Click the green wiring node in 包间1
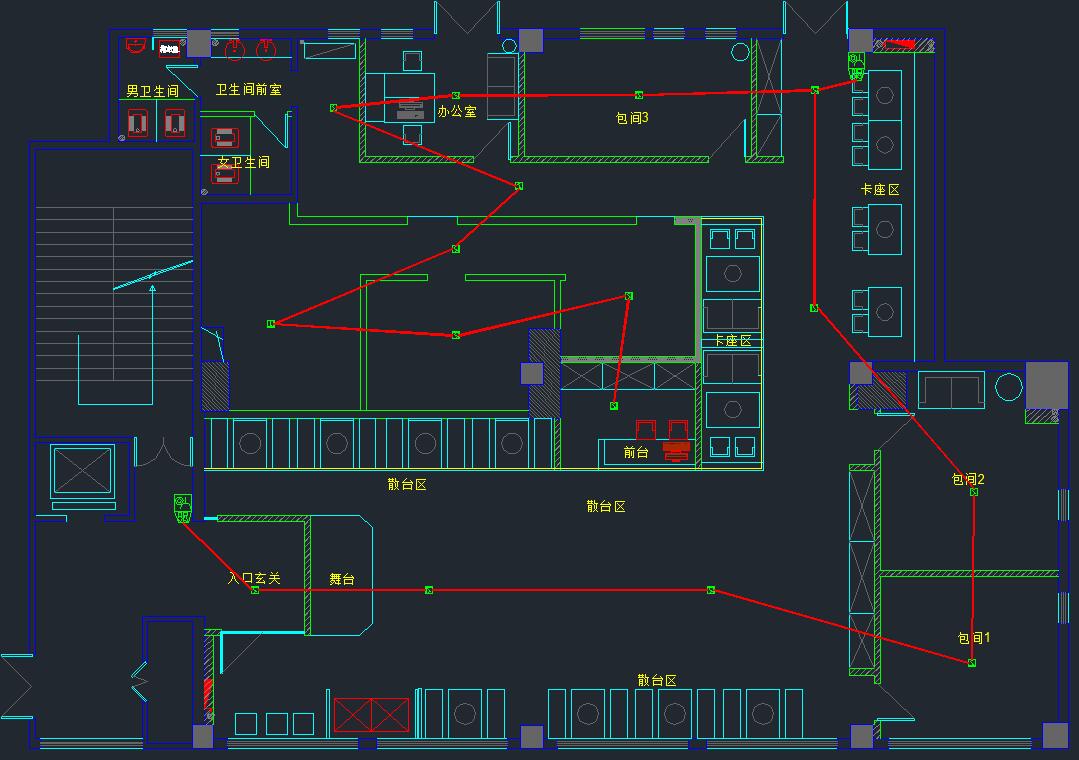The width and height of the screenshot is (1079, 760). point(971,663)
